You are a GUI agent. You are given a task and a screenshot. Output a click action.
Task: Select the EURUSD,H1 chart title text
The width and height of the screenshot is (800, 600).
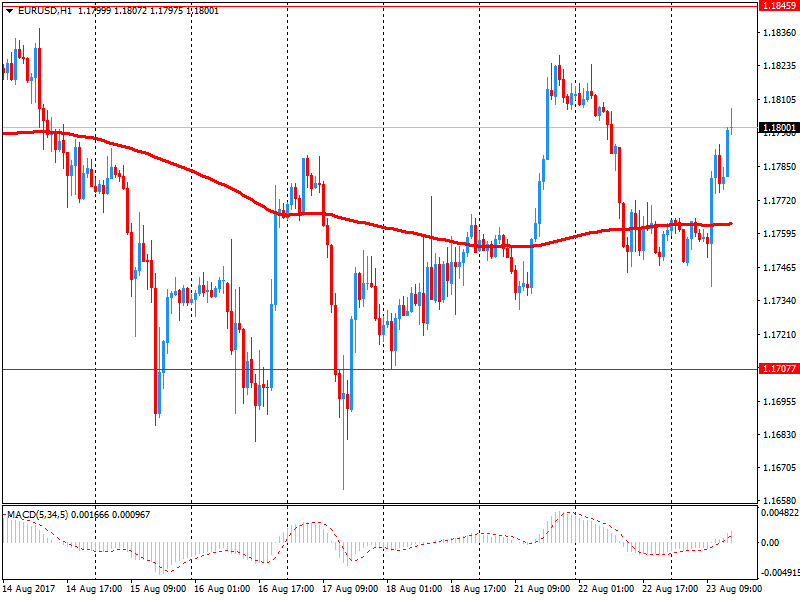click(x=45, y=11)
